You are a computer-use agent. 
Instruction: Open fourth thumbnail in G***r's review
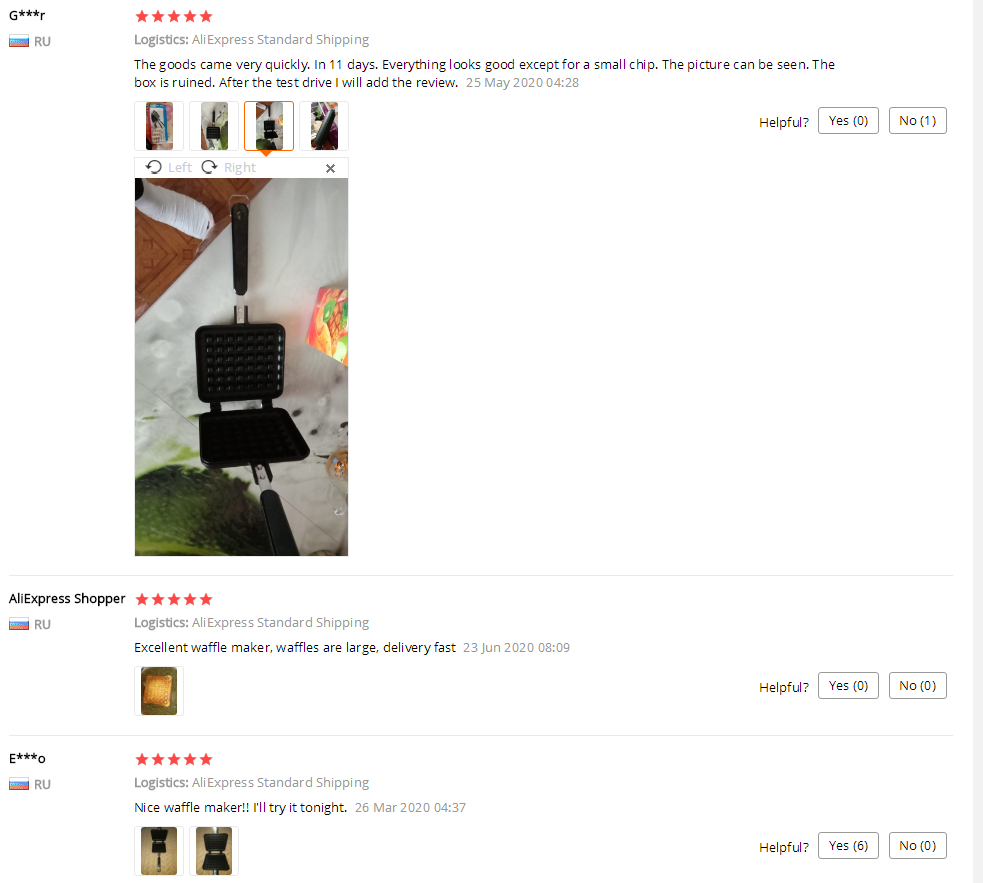[324, 126]
